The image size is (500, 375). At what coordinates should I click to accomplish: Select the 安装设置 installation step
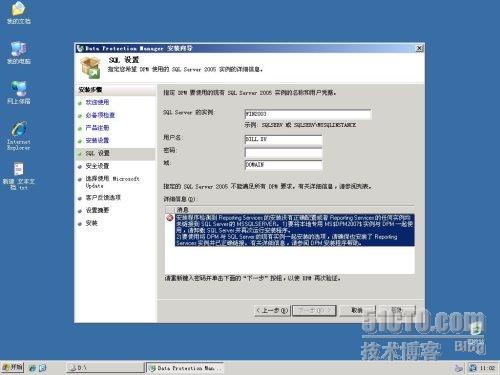click(97, 140)
